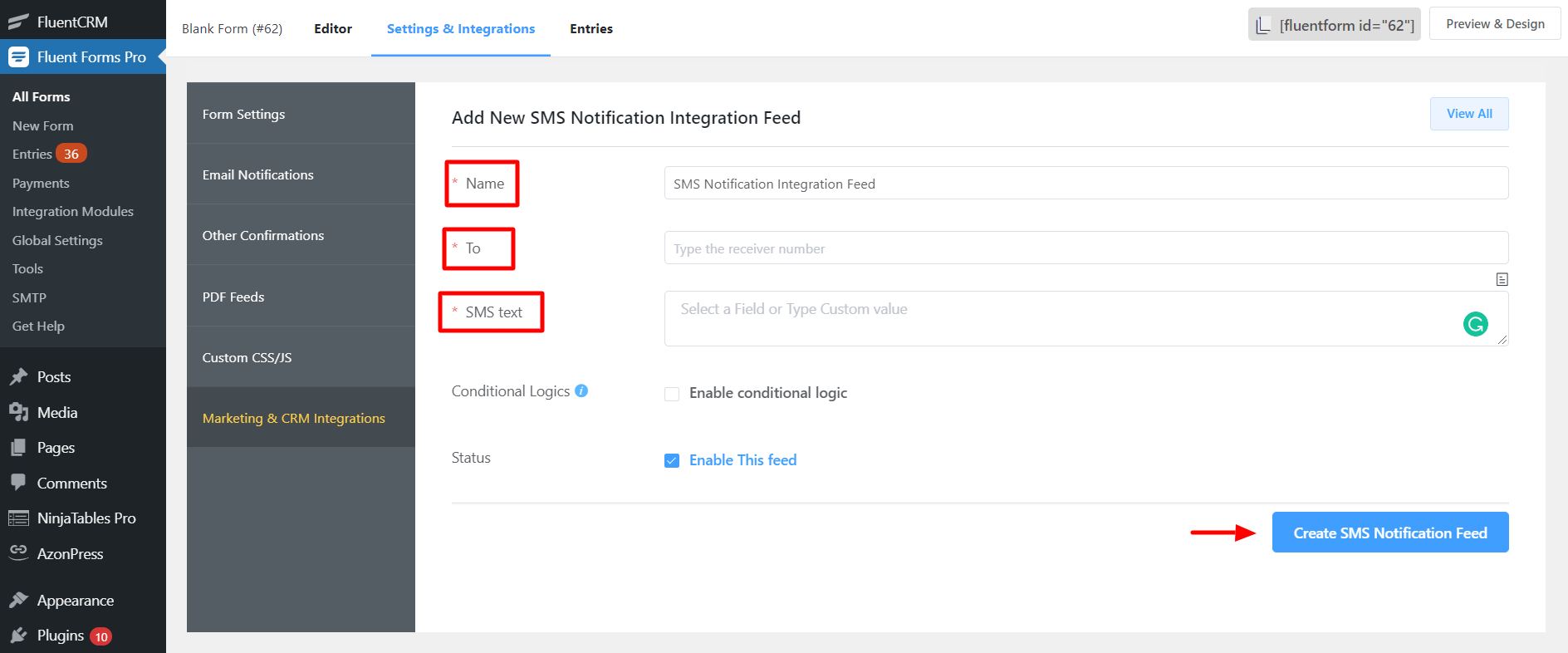
Task: Open the AzonPress menu
Action: 83,553
